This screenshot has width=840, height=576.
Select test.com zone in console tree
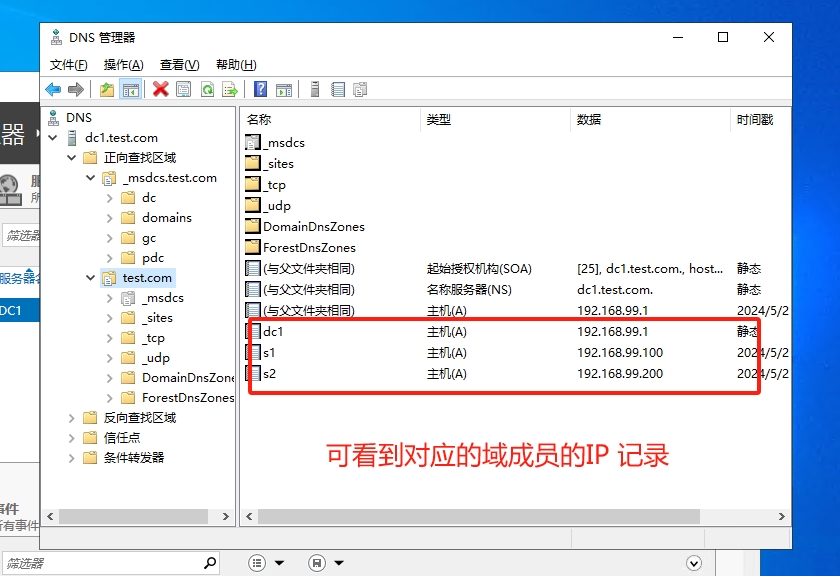(147, 278)
